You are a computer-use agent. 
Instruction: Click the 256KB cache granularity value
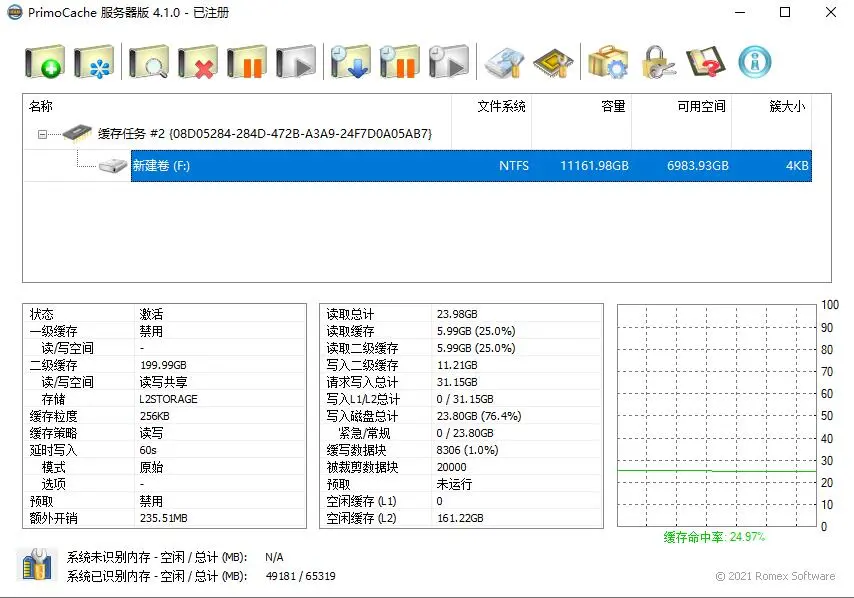point(155,416)
